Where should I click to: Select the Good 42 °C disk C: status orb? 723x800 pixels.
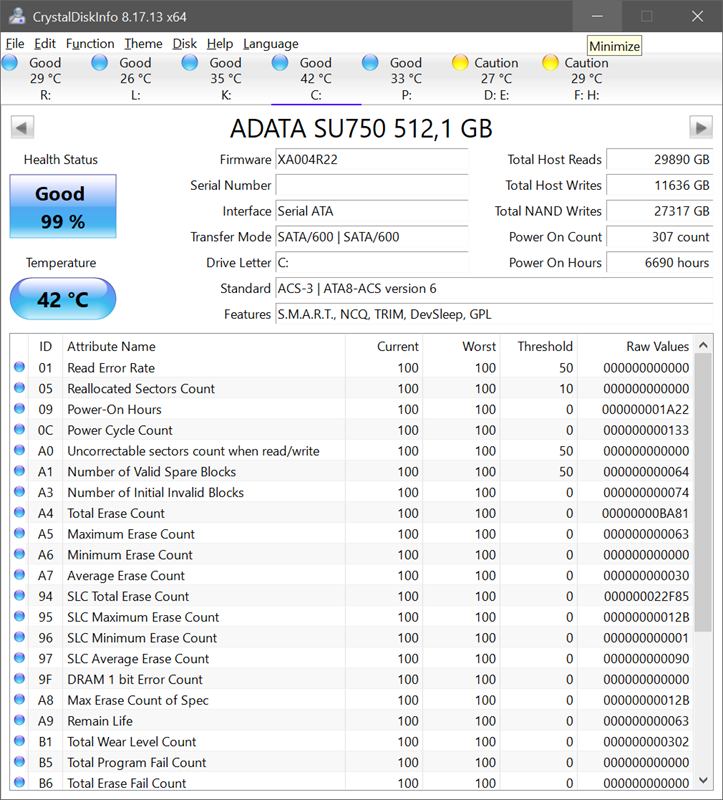(280, 63)
